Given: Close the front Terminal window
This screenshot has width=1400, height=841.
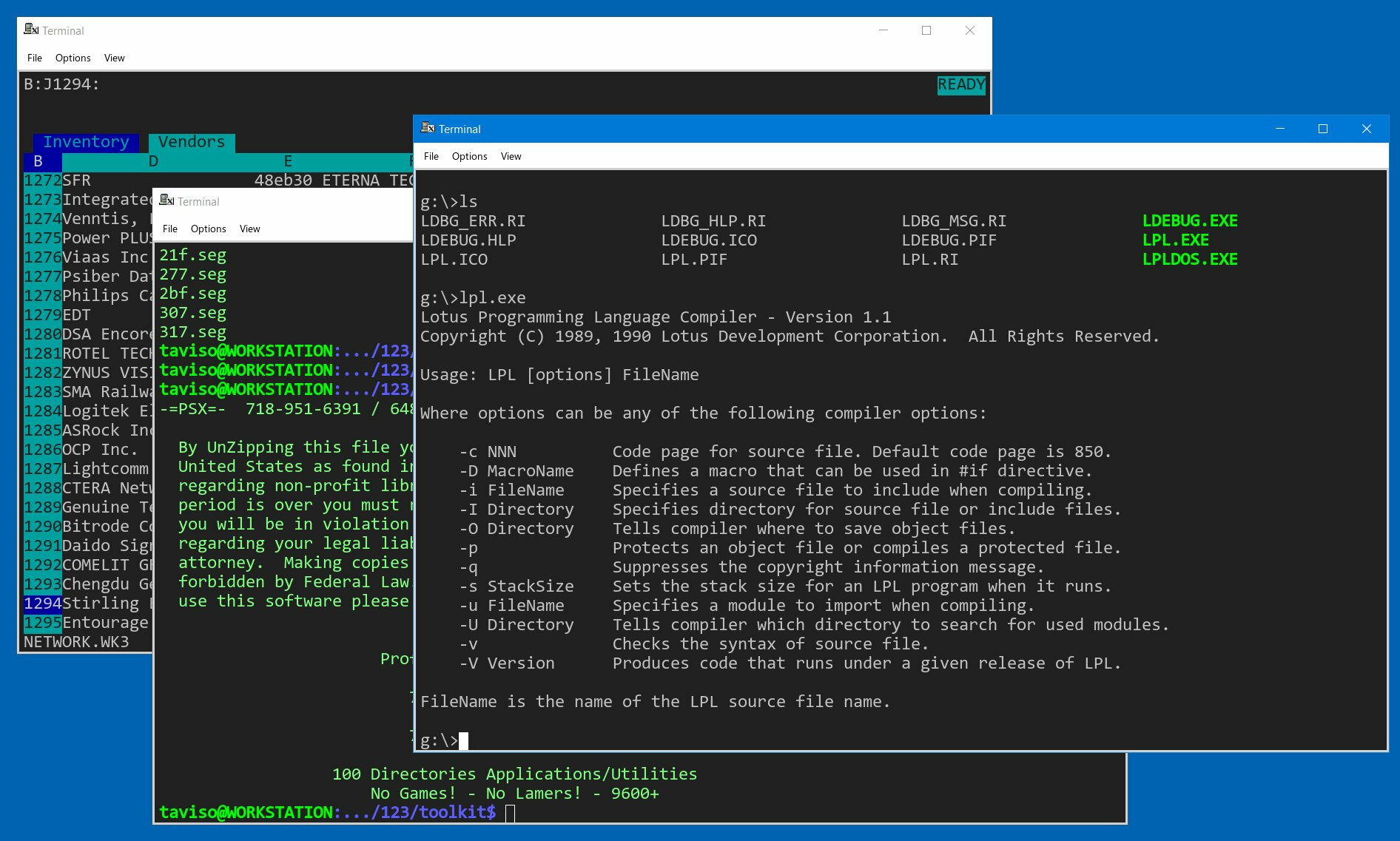Looking at the screenshot, I should click(x=1367, y=129).
